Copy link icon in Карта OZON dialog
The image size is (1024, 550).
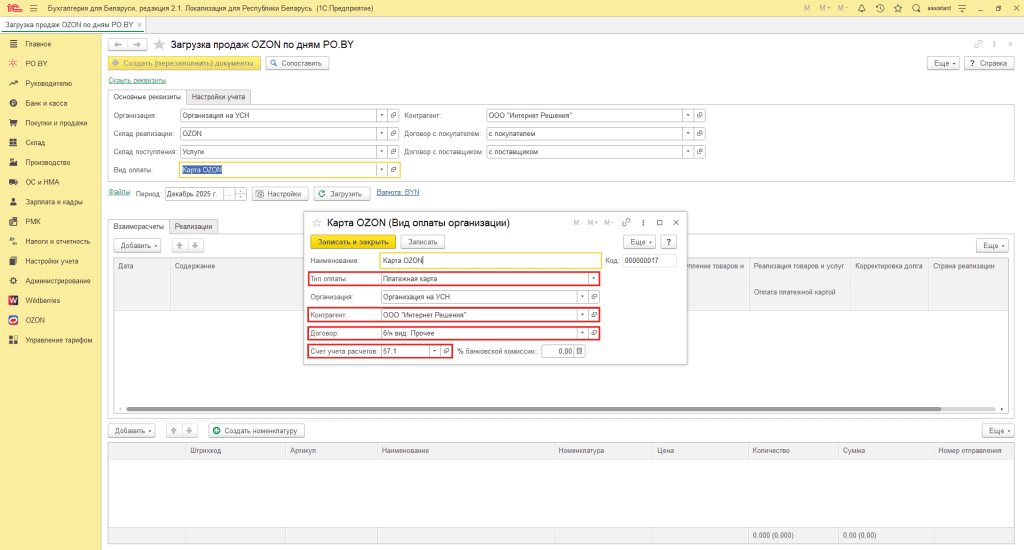[x=626, y=223]
